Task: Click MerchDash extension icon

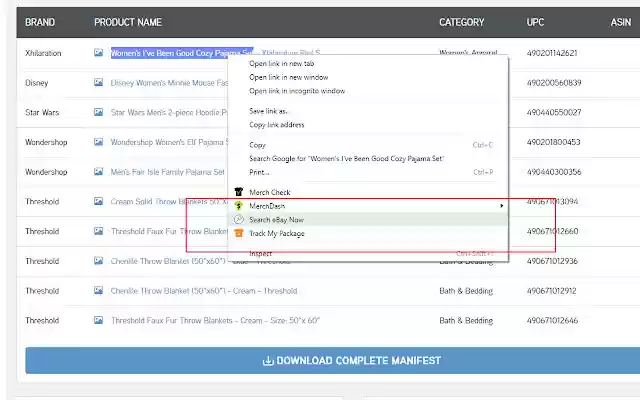Action: [239, 206]
